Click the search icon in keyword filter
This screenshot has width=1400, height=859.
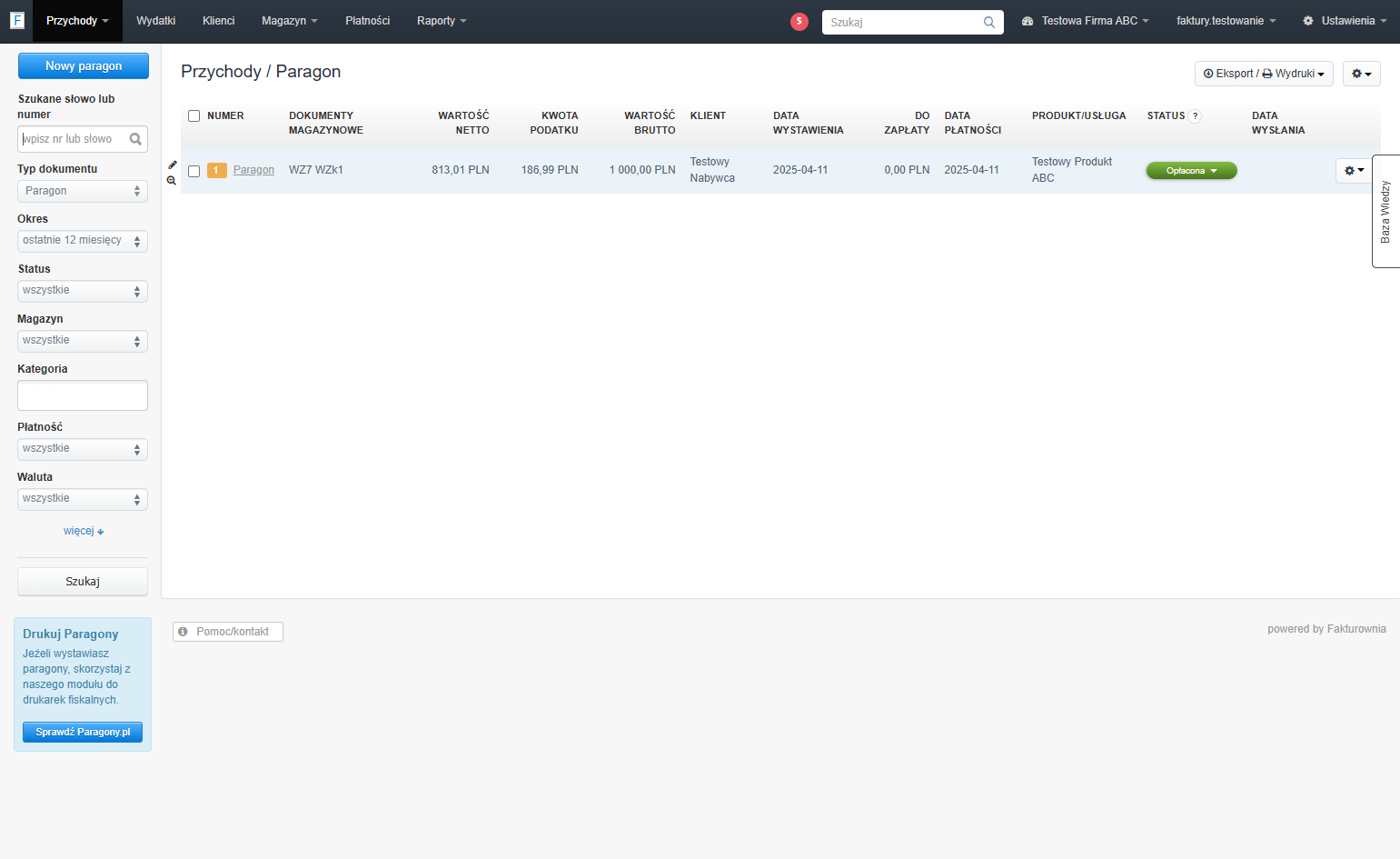[135, 139]
